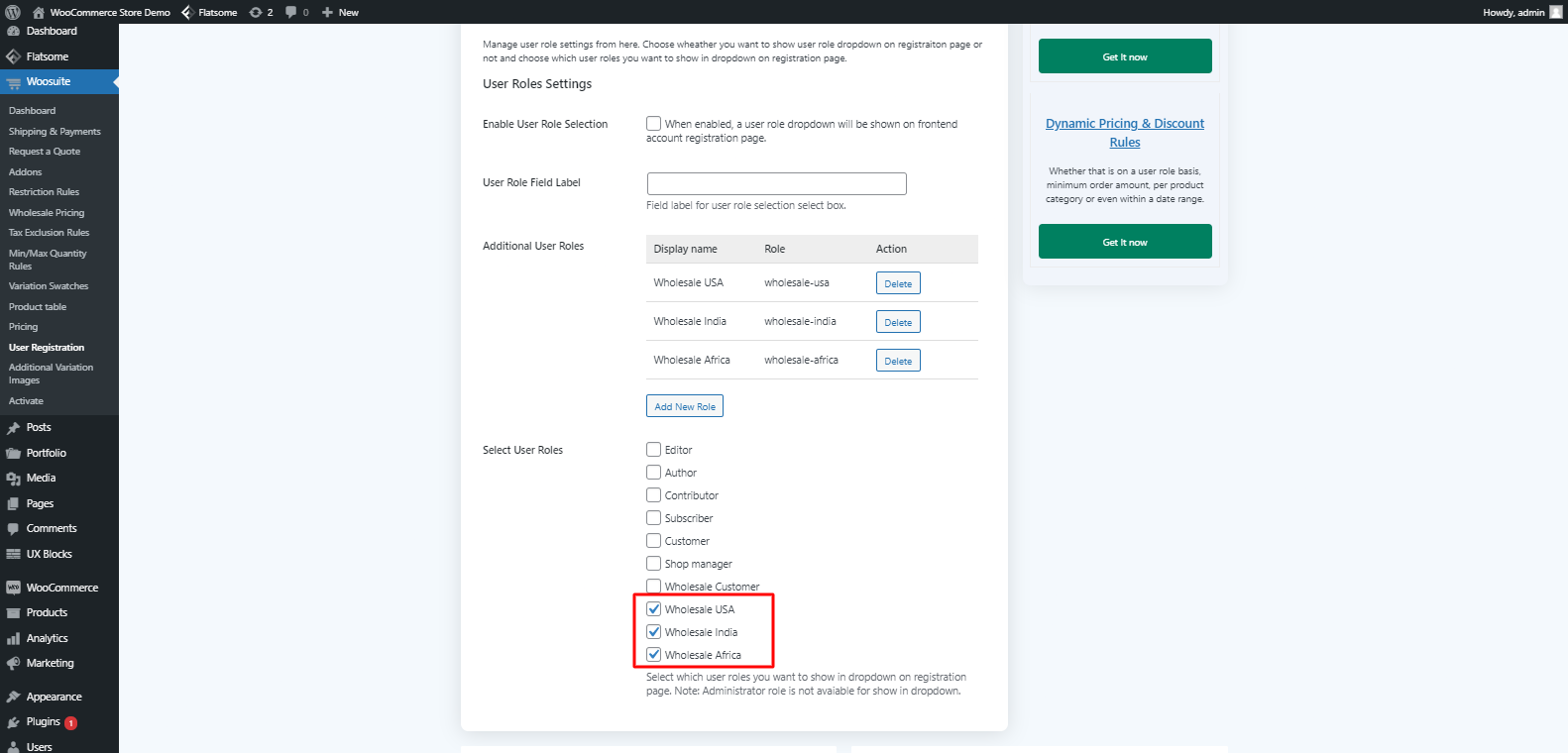Screen dimensions: 1568x753
Task: Delete the Wholesale USA role
Action: click(898, 283)
